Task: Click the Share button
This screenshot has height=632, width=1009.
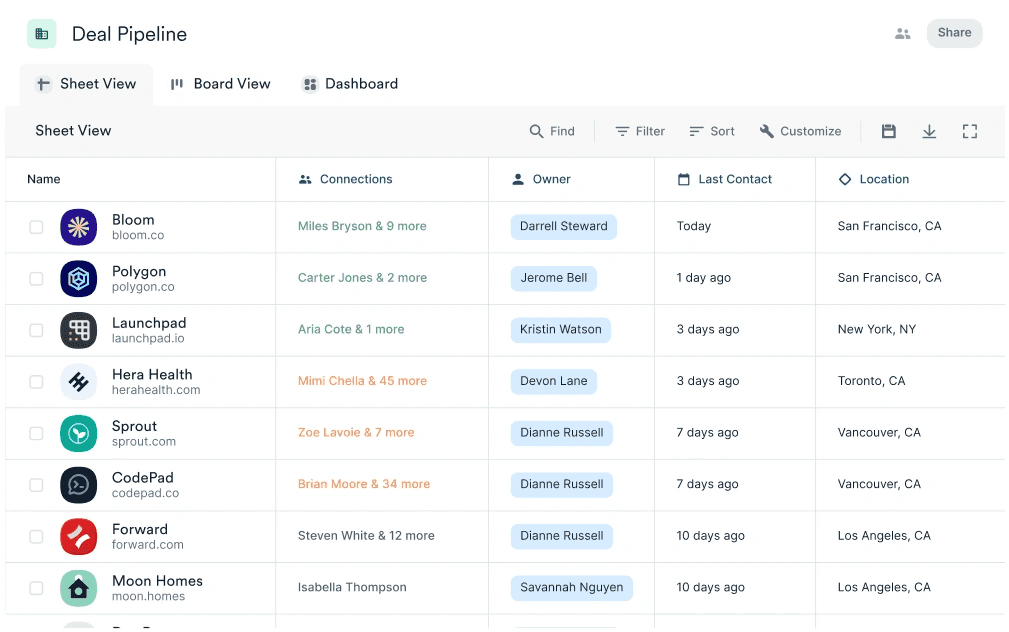Action: point(954,33)
